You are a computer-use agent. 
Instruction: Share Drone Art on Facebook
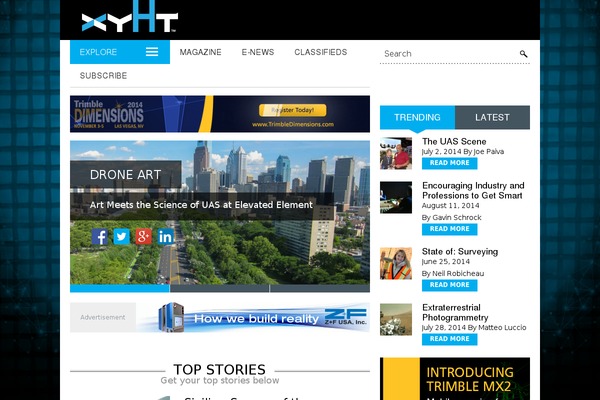99,237
